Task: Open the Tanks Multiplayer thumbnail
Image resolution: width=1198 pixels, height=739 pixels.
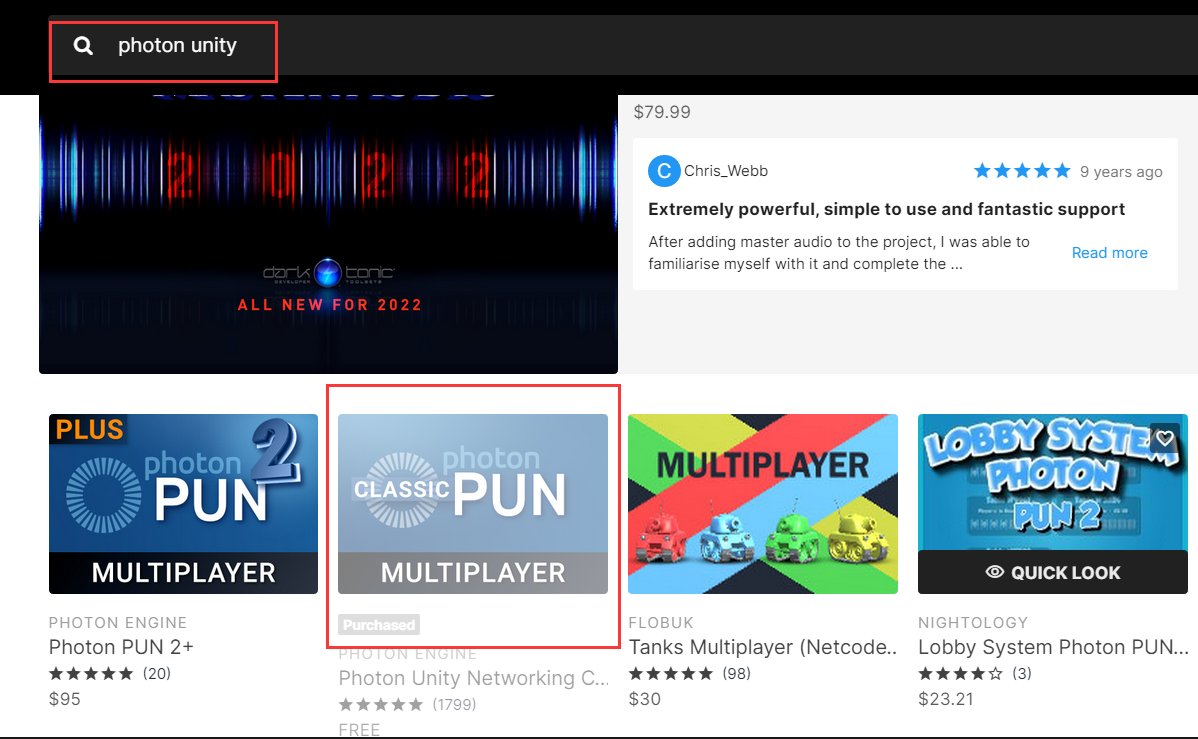Action: (x=763, y=504)
